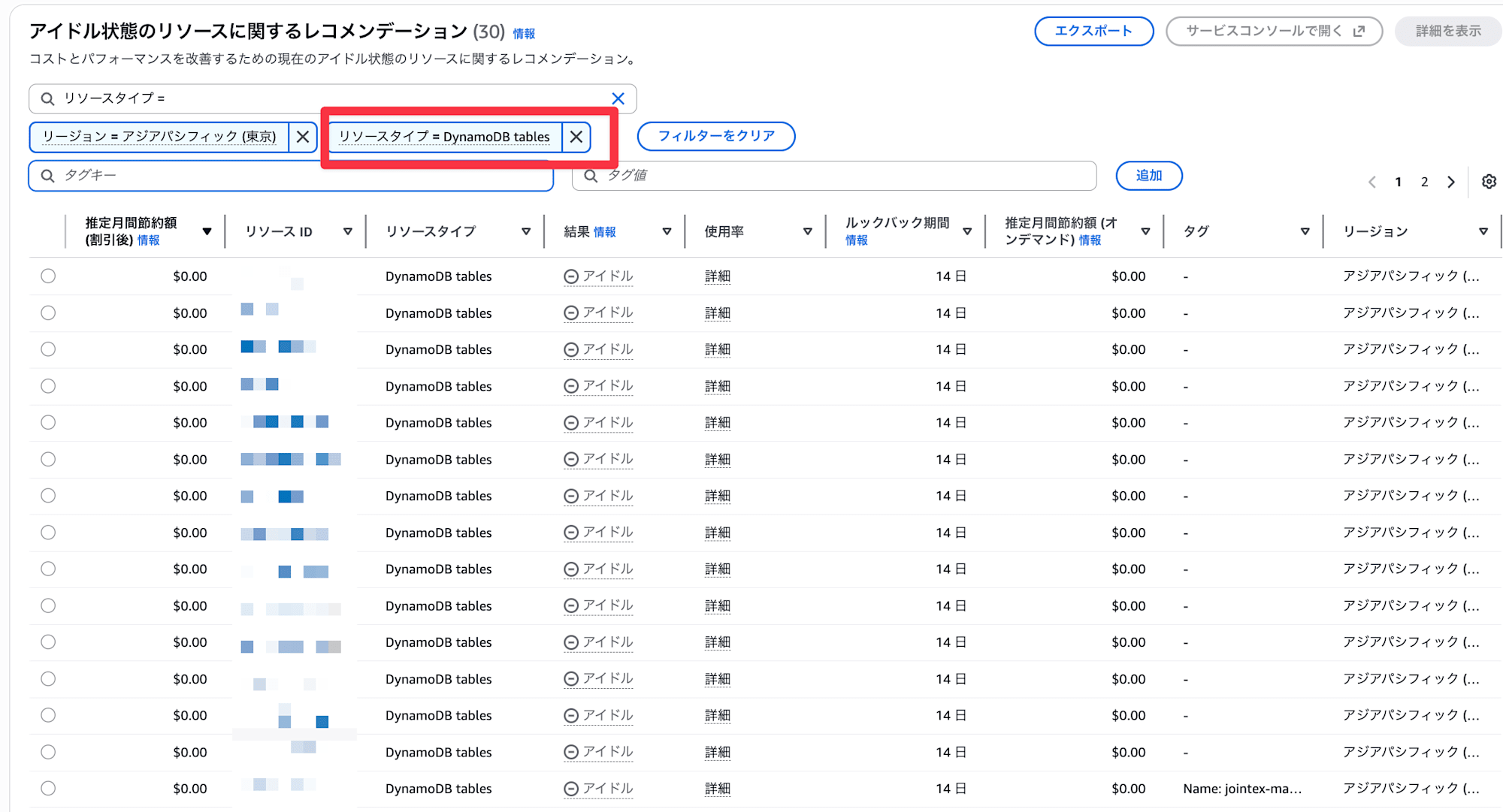Screen dimensions: 1503x812
Task: Click the リソースタイプ = DynamoDB tables filter chip
Action: 445,137
